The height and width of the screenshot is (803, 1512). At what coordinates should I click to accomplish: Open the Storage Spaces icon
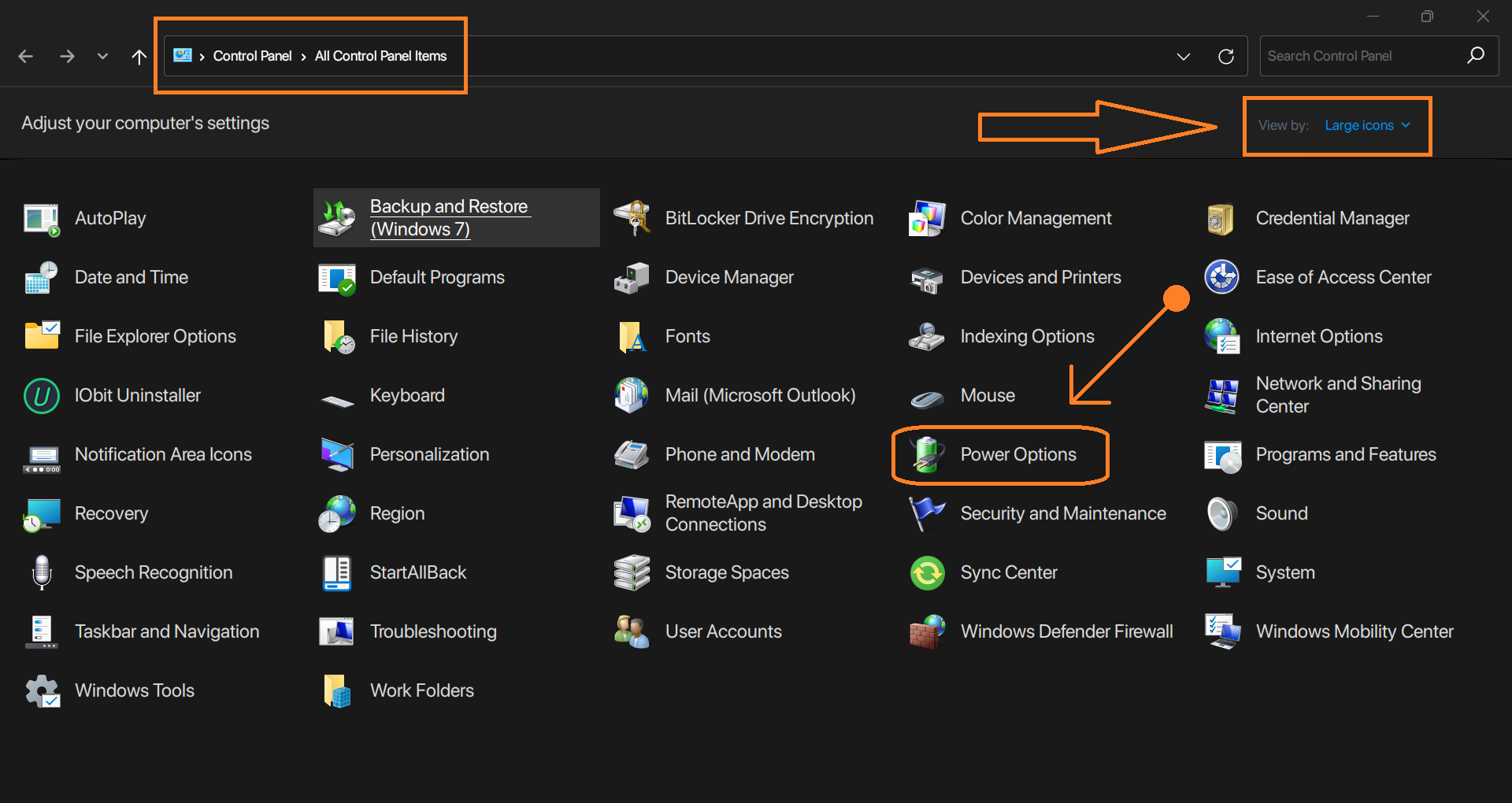pyautogui.click(x=632, y=572)
